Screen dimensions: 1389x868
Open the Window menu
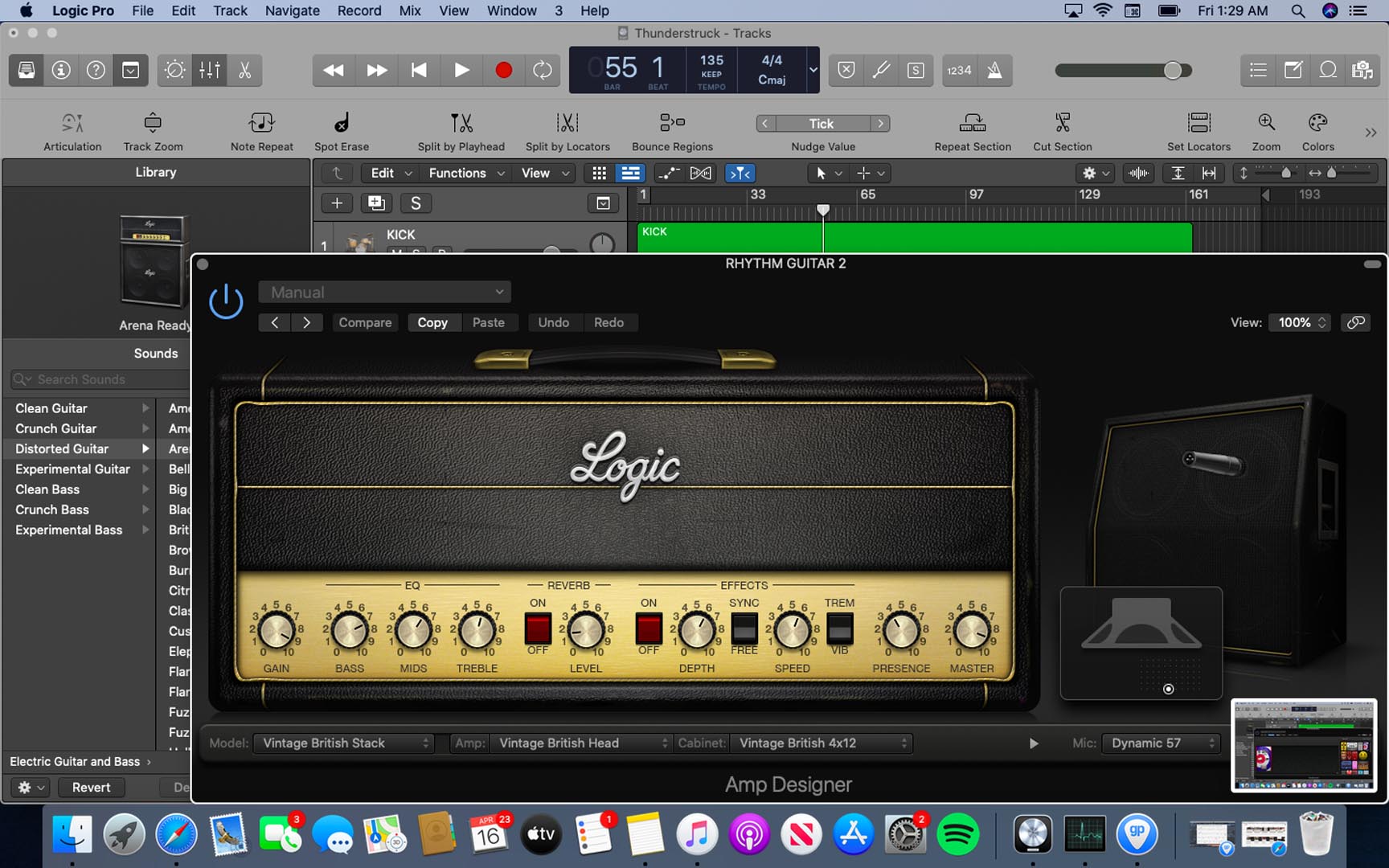511,10
